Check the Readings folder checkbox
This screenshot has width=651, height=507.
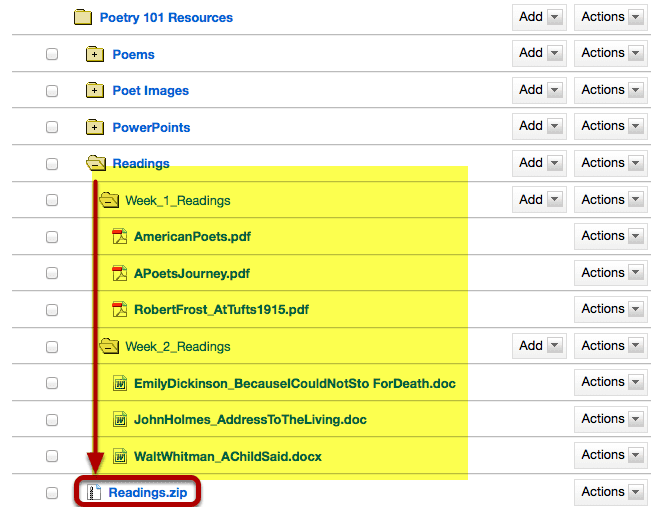(x=52, y=164)
